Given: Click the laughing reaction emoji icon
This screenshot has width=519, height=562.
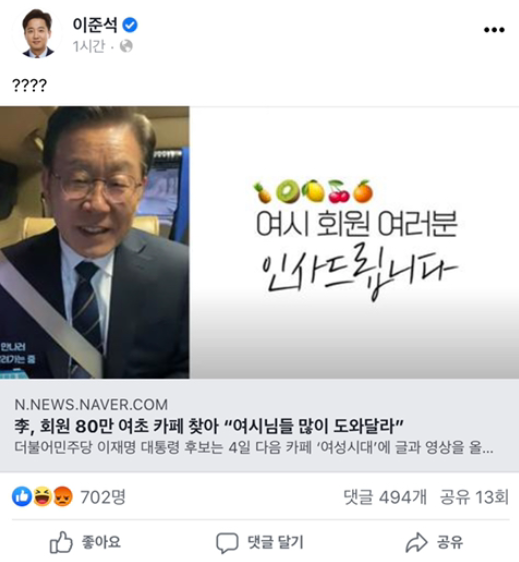Looking at the screenshot, I should coord(42,496).
